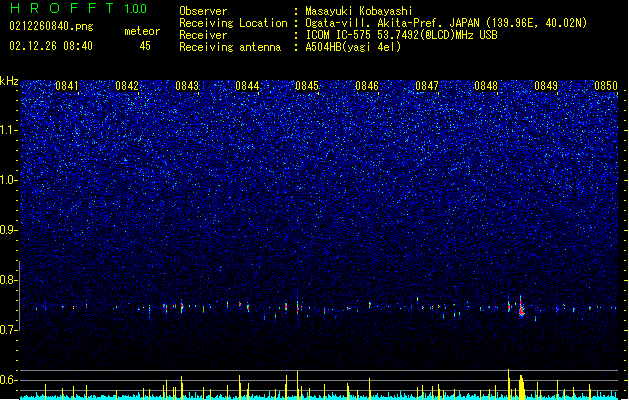Image resolution: width=629 pixels, height=400 pixels.
Task: Select the meteor count value 45
Action: click(145, 46)
